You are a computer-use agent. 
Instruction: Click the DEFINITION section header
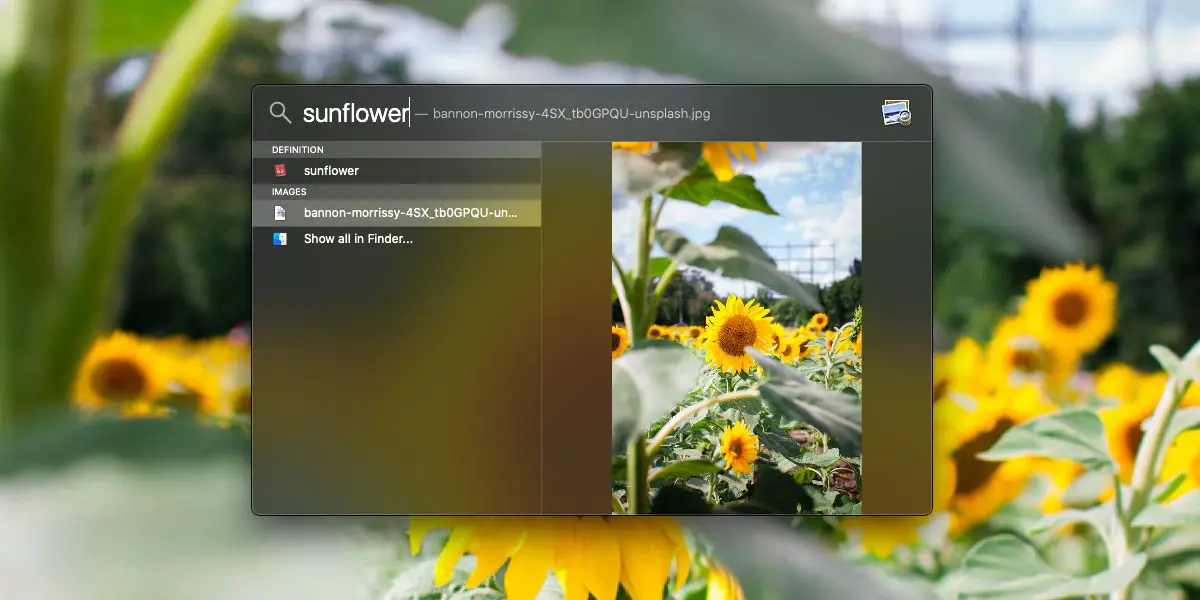(298, 150)
